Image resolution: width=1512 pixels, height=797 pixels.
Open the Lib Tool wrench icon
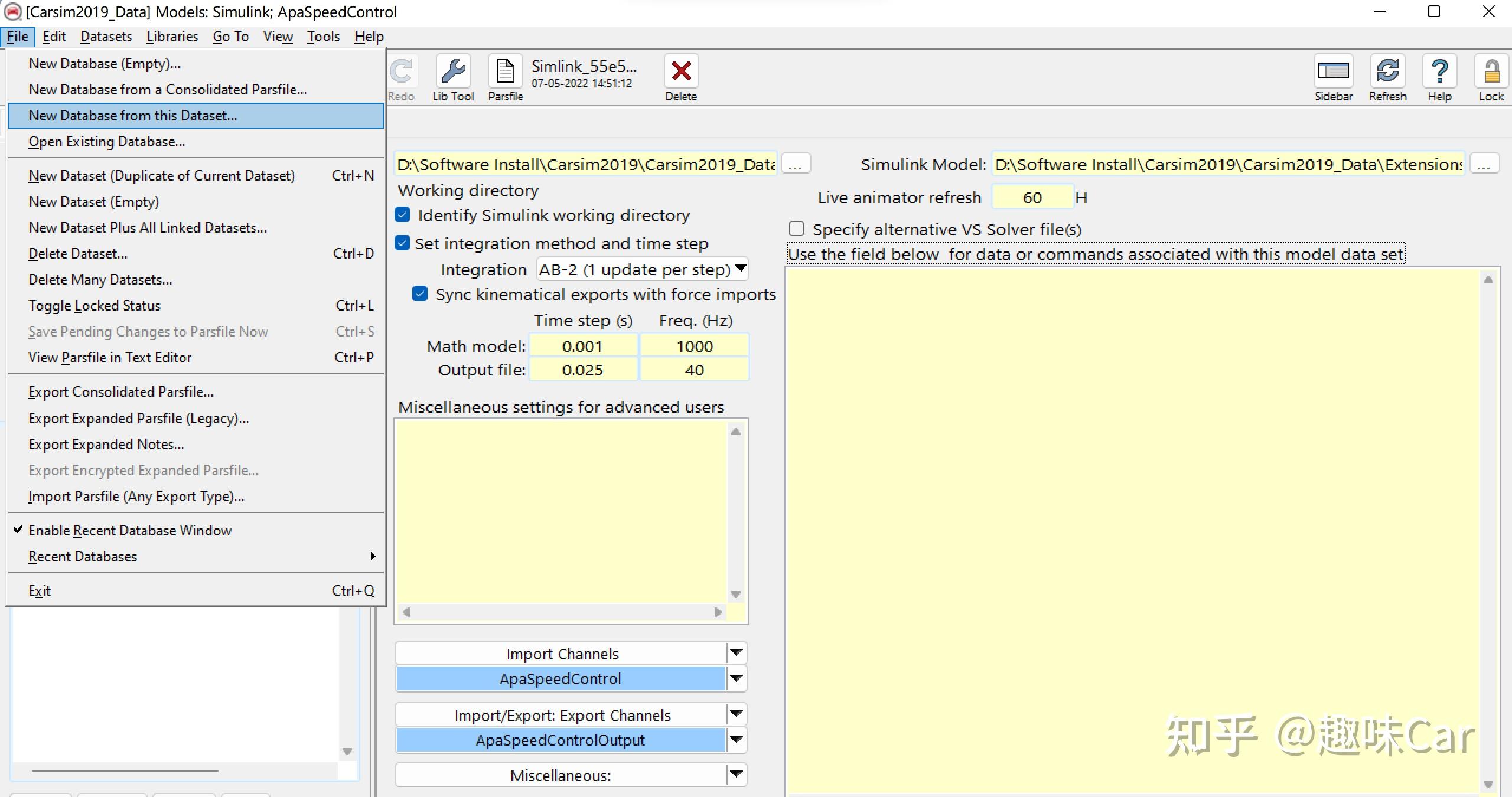453,73
